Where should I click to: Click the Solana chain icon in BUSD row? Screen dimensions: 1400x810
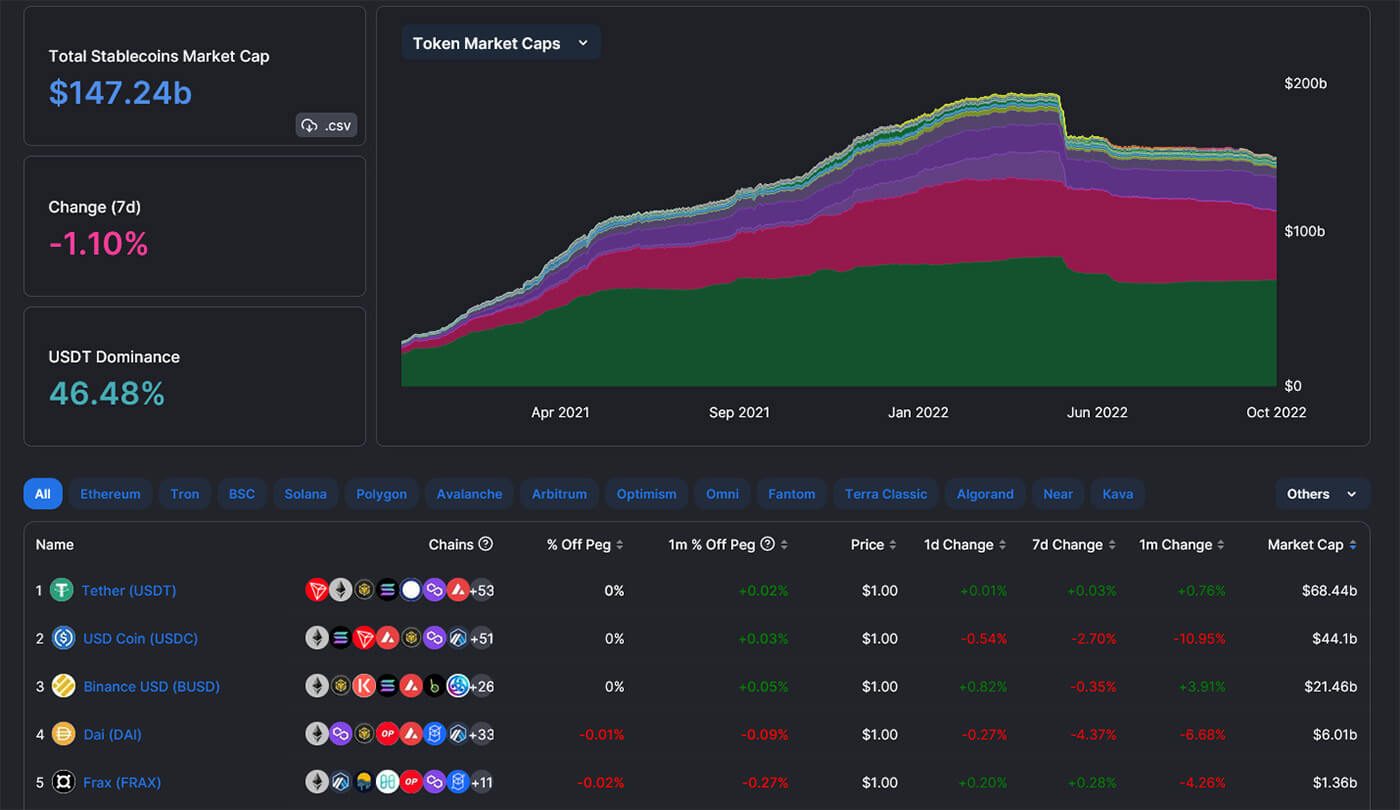pos(388,686)
